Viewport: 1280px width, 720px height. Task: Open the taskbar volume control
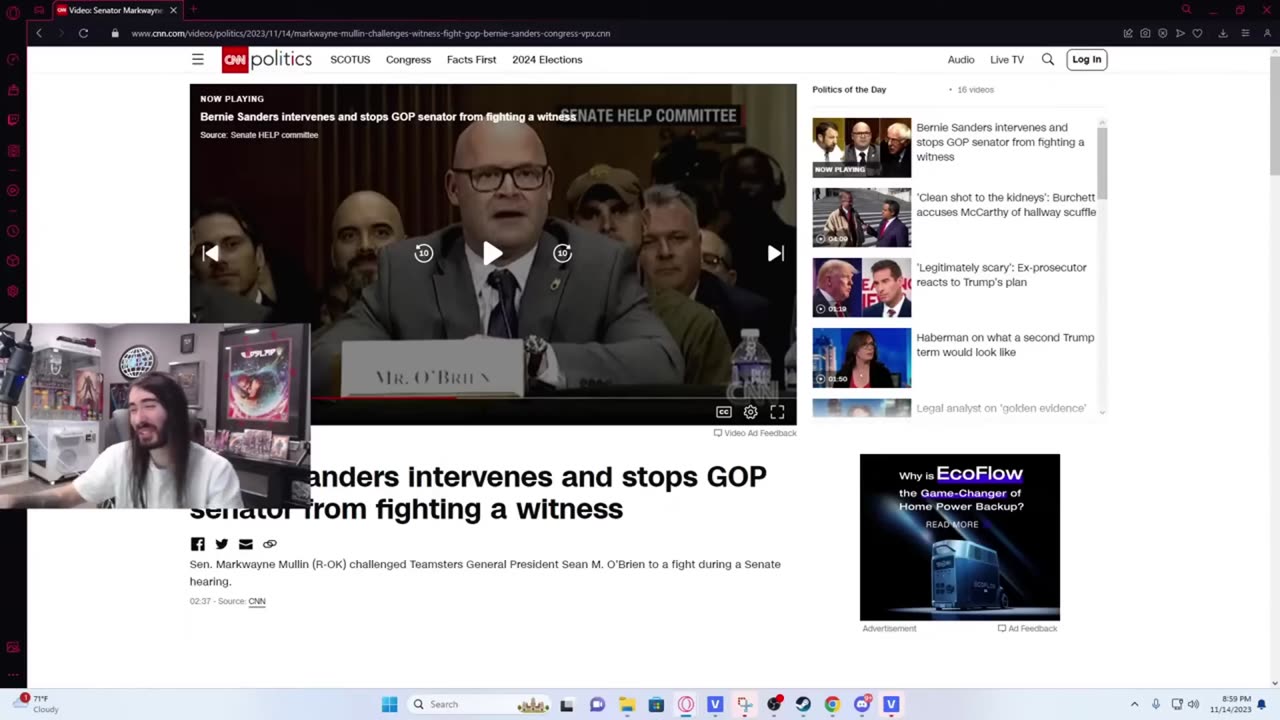tap(1193, 704)
